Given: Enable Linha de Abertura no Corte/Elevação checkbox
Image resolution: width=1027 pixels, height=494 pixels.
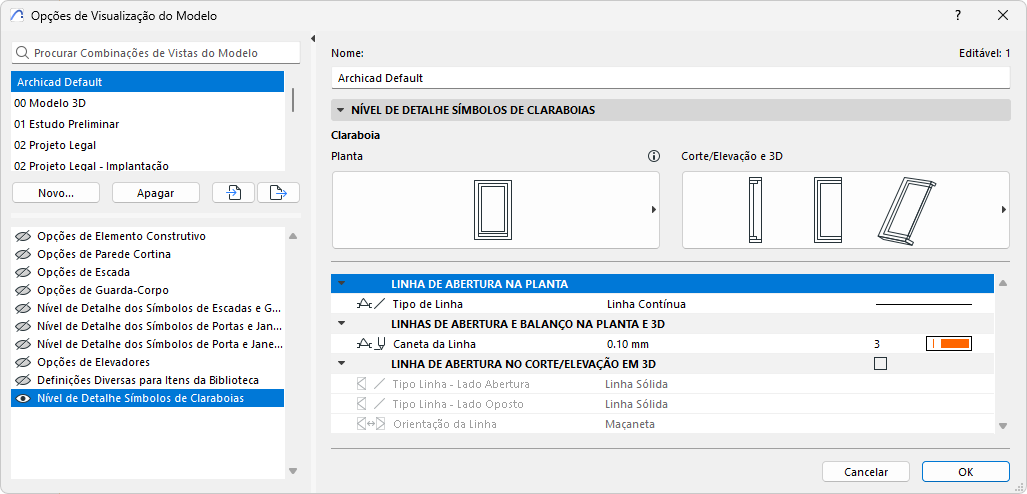Looking at the screenshot, I should click(880, 364).
